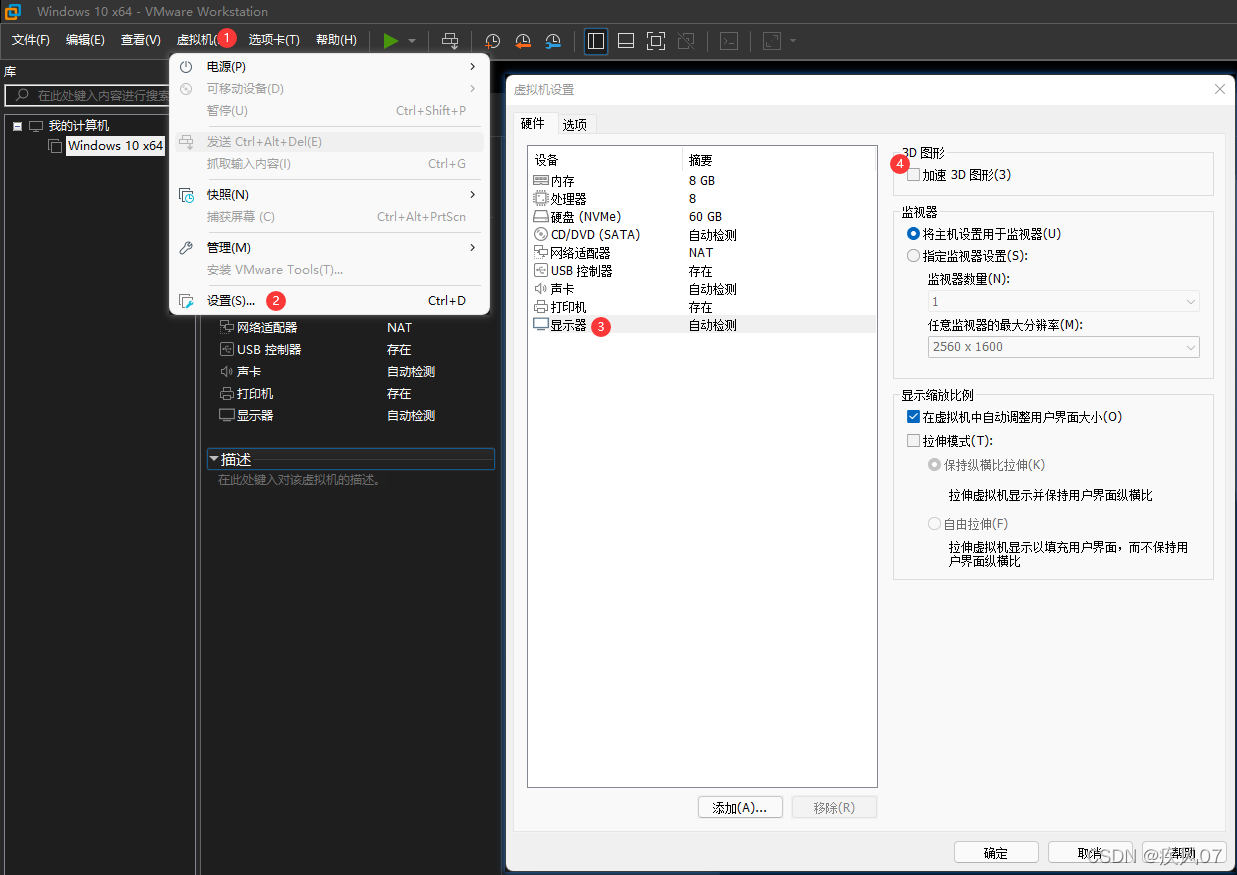Switch to the 硬件 tab

(x=533, y=123)
